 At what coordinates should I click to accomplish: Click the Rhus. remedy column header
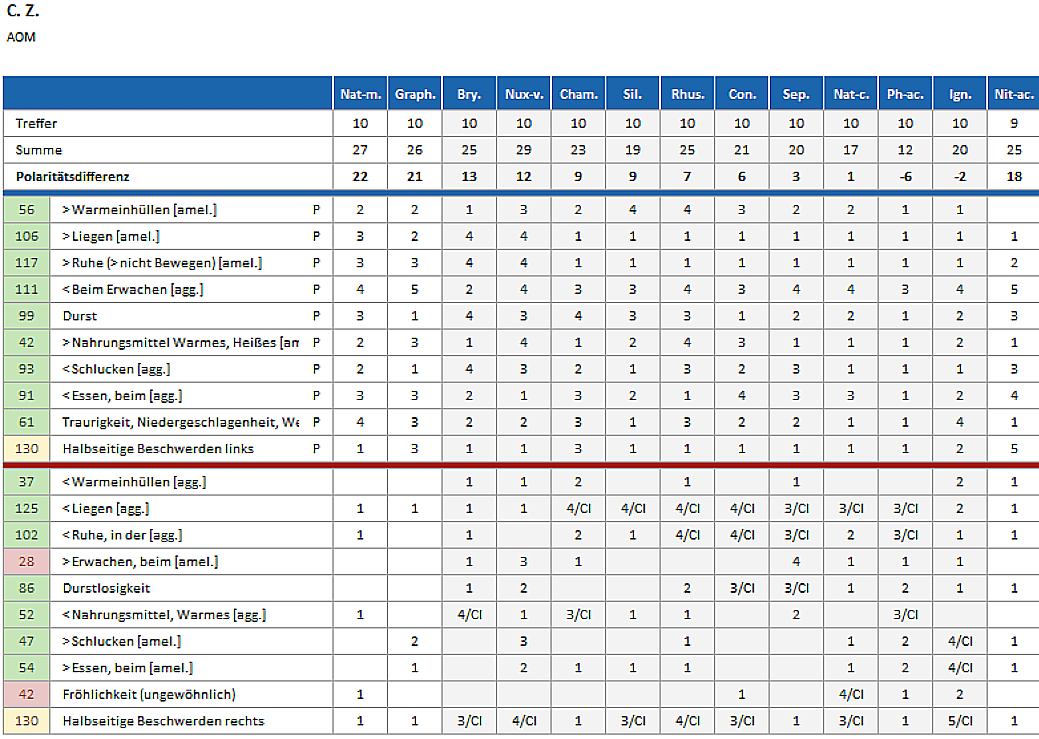[x=687, y=95]
